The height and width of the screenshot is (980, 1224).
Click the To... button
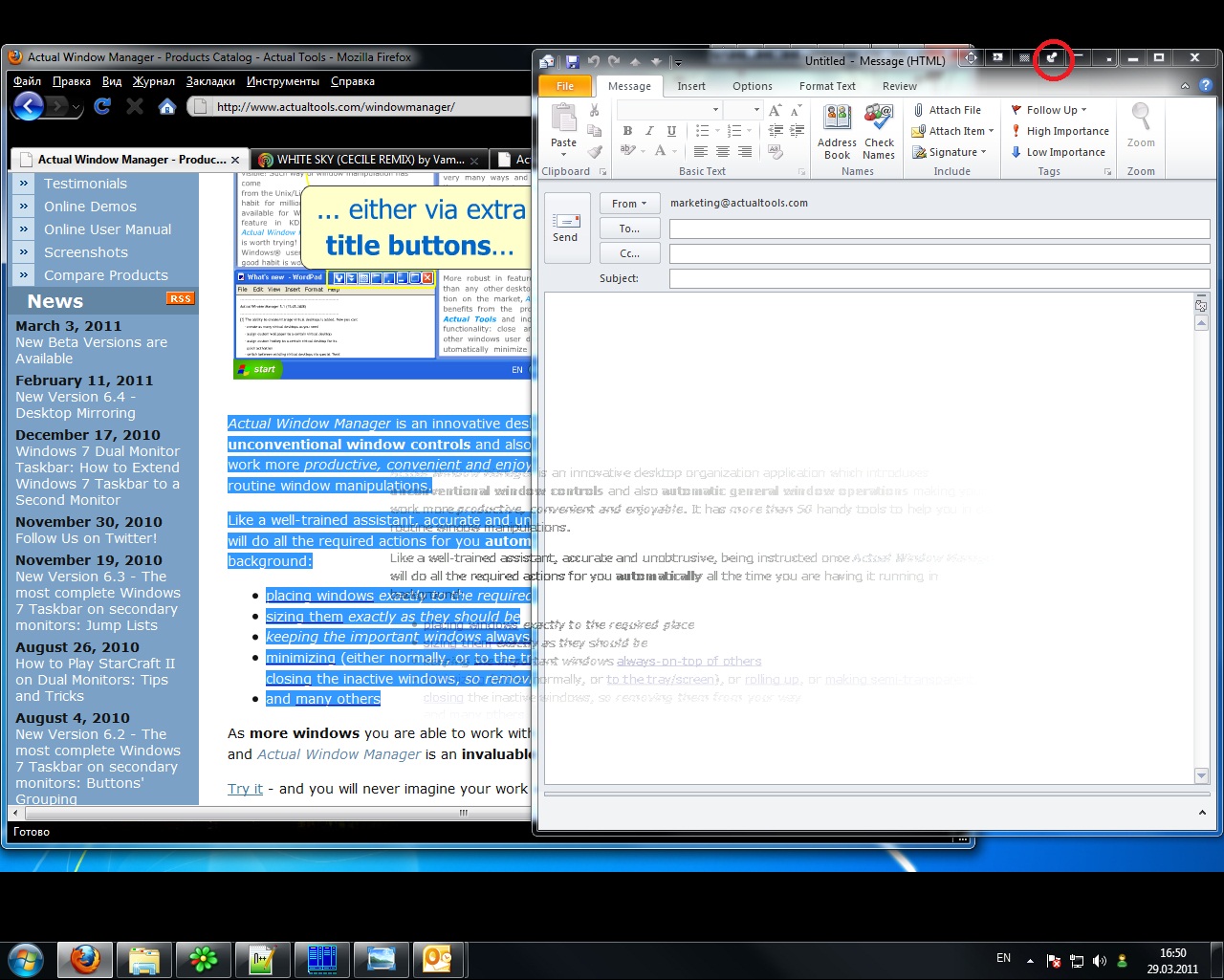point(629,229)
